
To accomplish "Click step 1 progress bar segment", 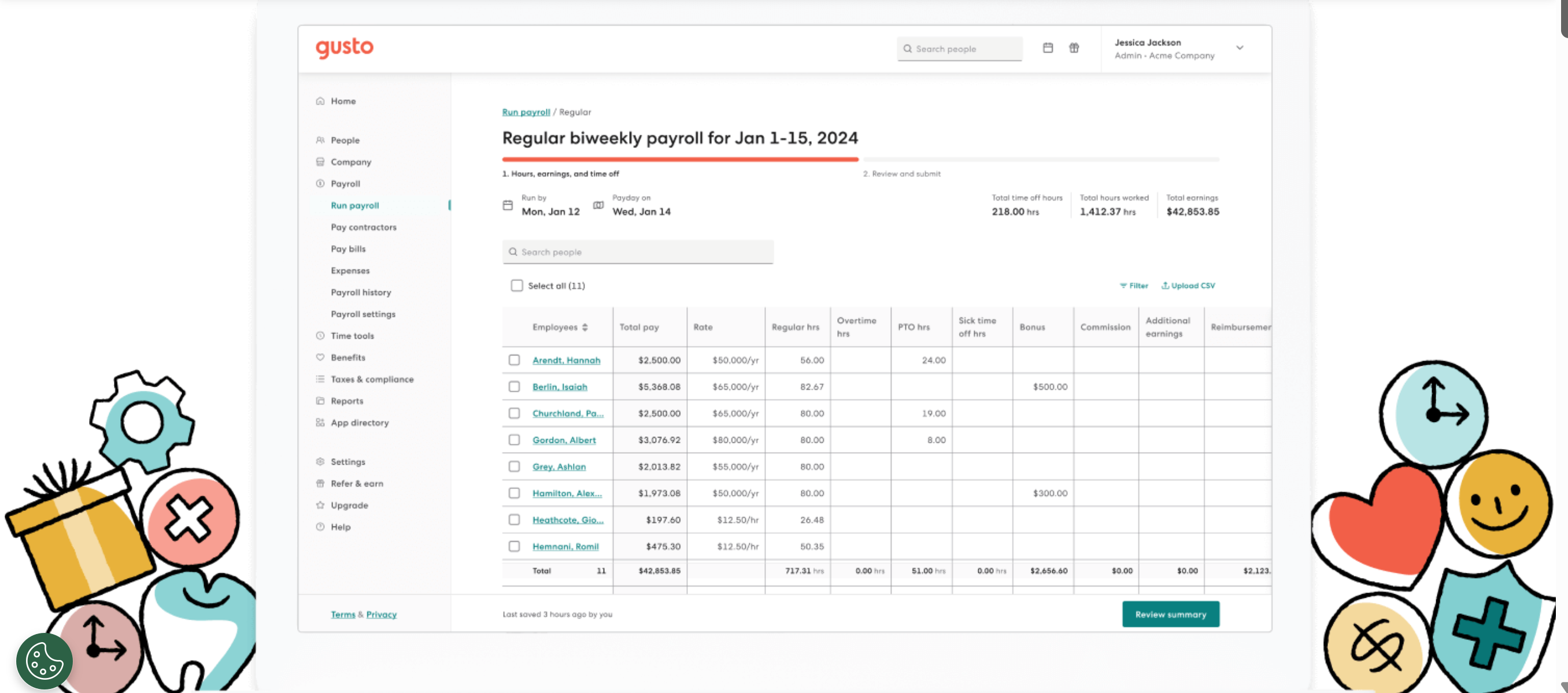I will click(x=680, y=160).
